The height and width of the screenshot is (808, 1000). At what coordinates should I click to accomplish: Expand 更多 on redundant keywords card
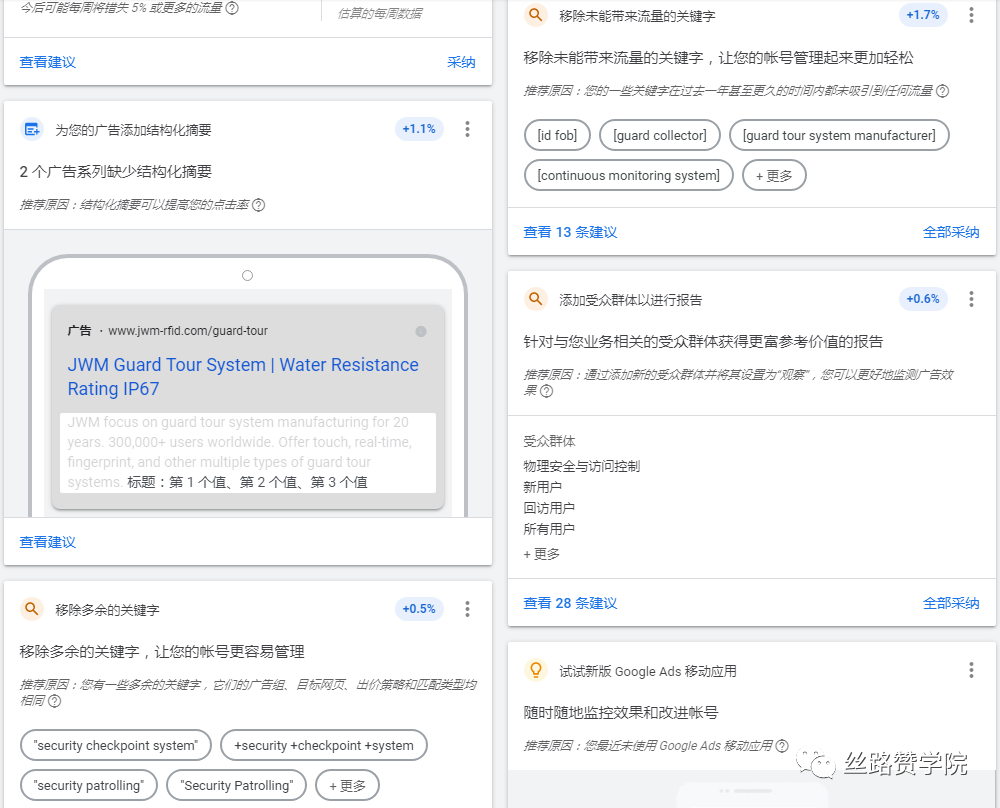point(347,785)
